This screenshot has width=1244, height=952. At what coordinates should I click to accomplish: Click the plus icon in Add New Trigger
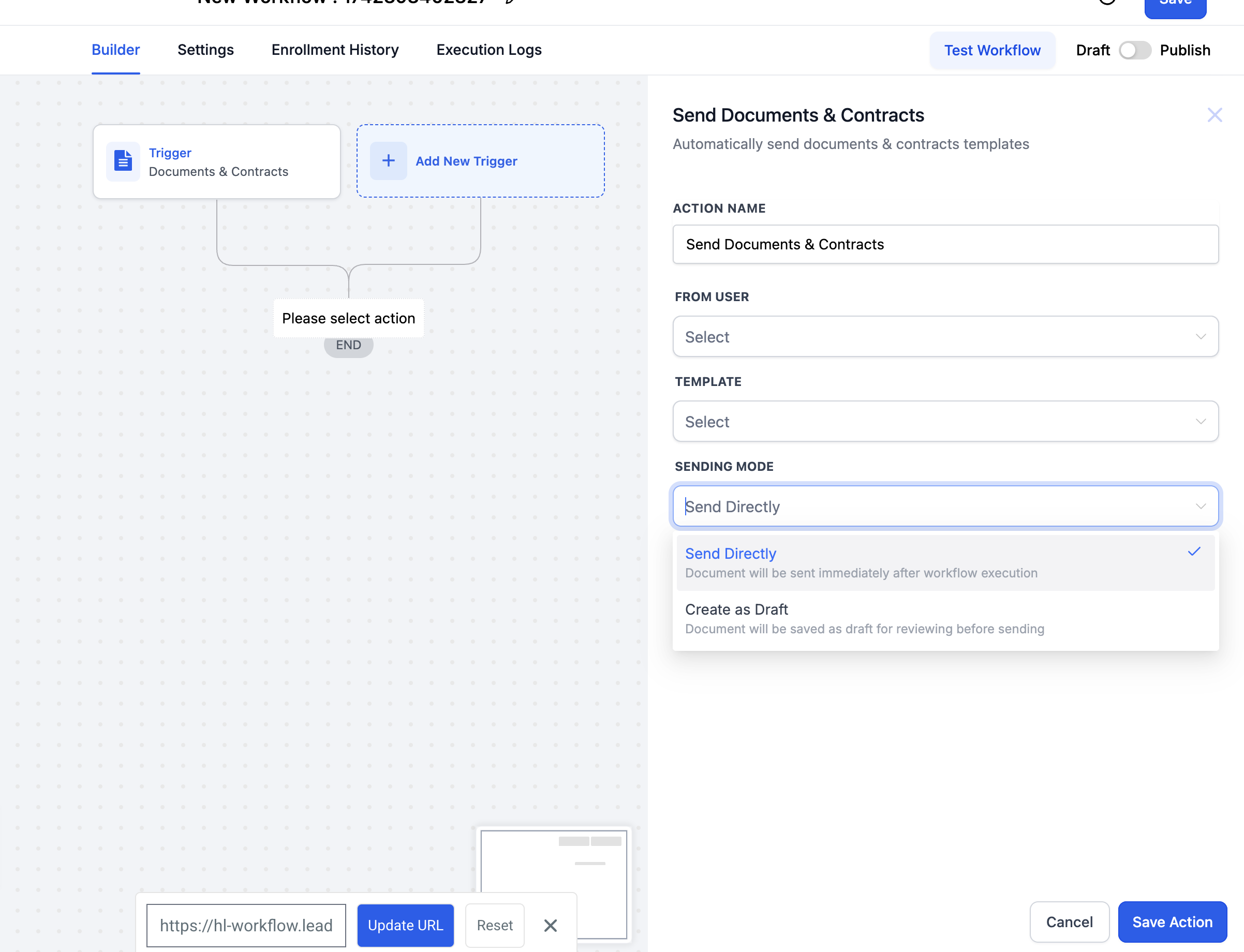point(389,160)
